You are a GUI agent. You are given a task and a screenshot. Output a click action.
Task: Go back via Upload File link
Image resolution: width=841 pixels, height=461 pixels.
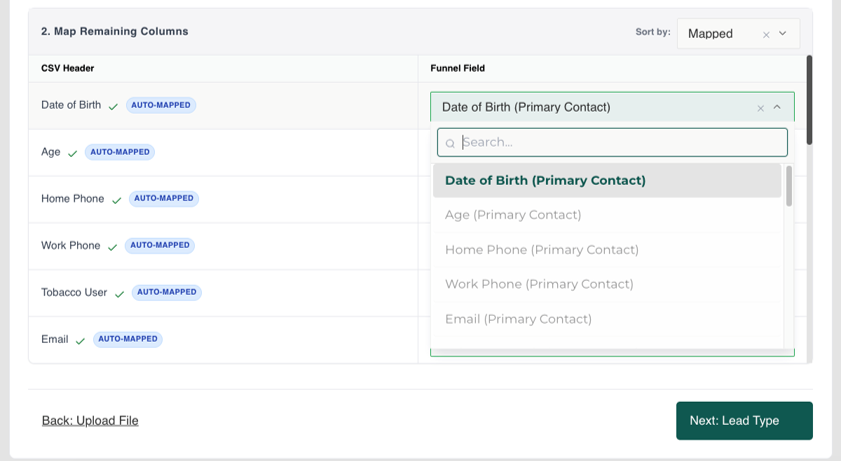(90, 421)
